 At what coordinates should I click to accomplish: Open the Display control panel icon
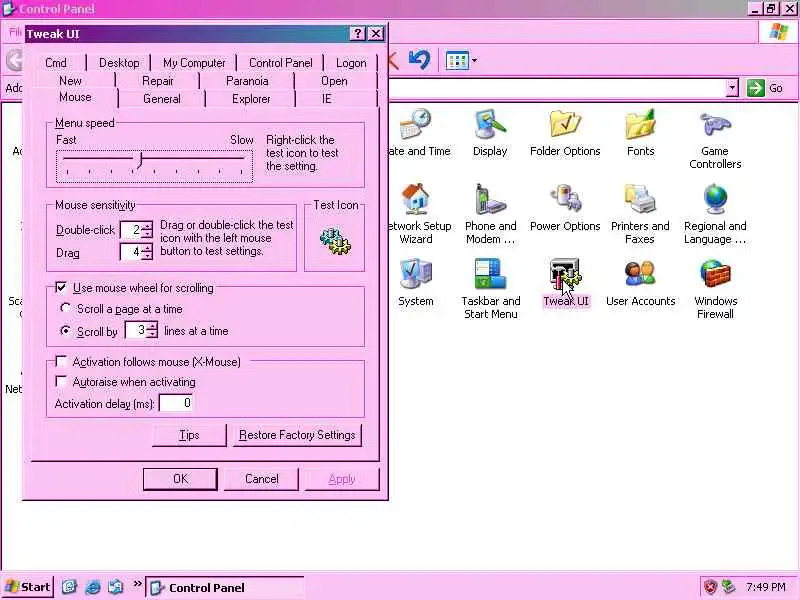coord(490,124)
